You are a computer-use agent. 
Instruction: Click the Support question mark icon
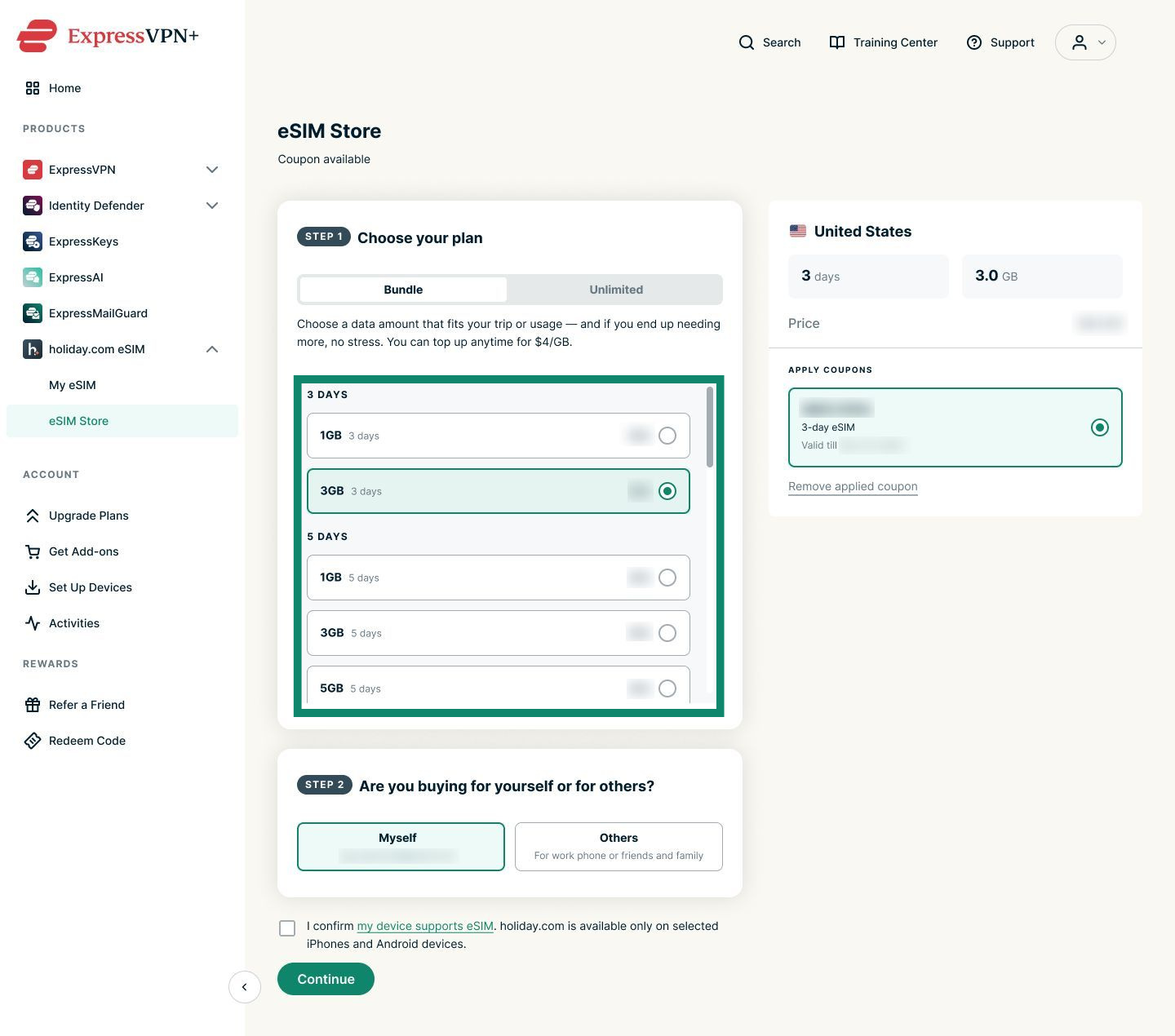[x=974, y=42]
